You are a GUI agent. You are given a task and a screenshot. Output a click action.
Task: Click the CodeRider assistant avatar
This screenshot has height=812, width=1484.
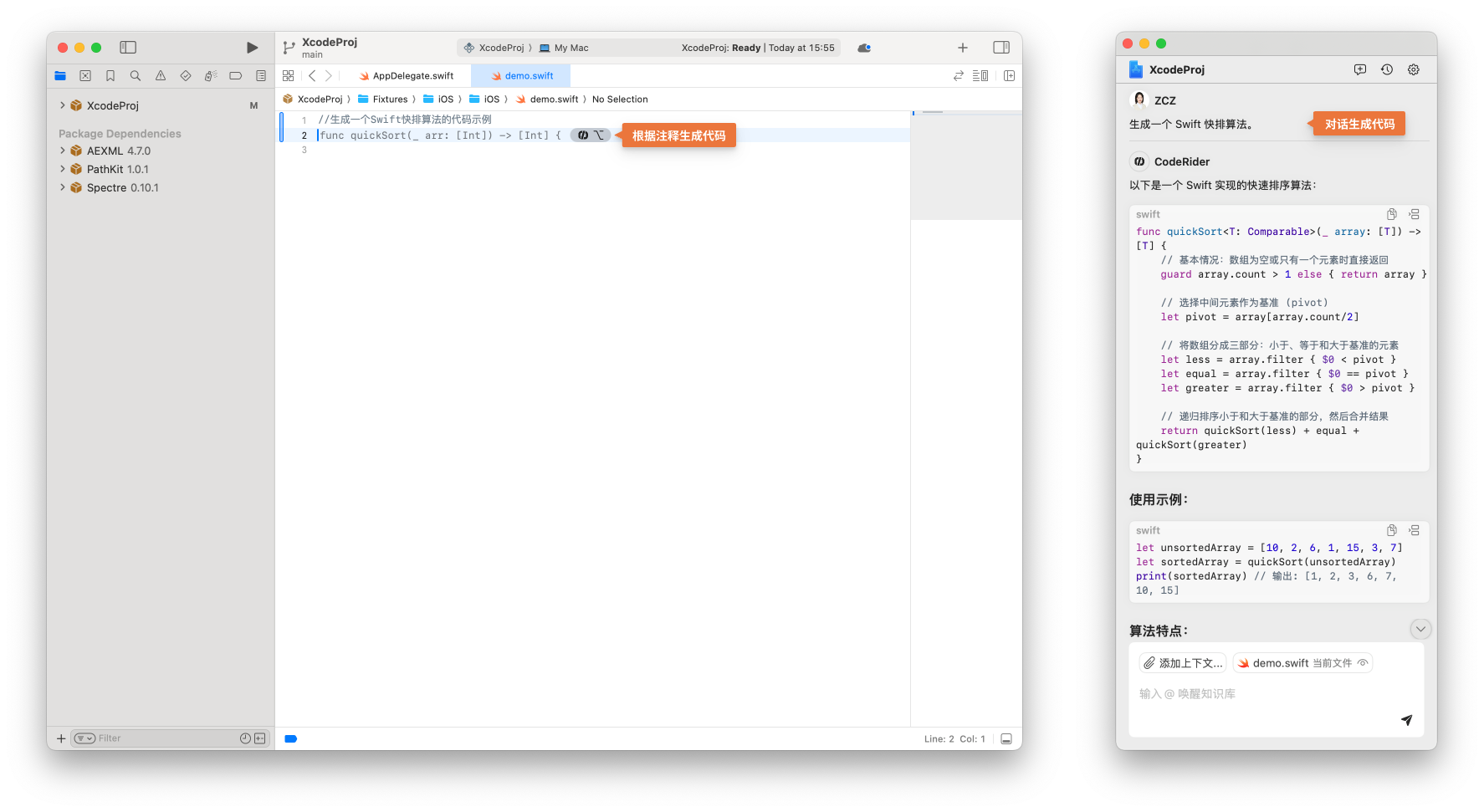click(x=1139, y=161)
